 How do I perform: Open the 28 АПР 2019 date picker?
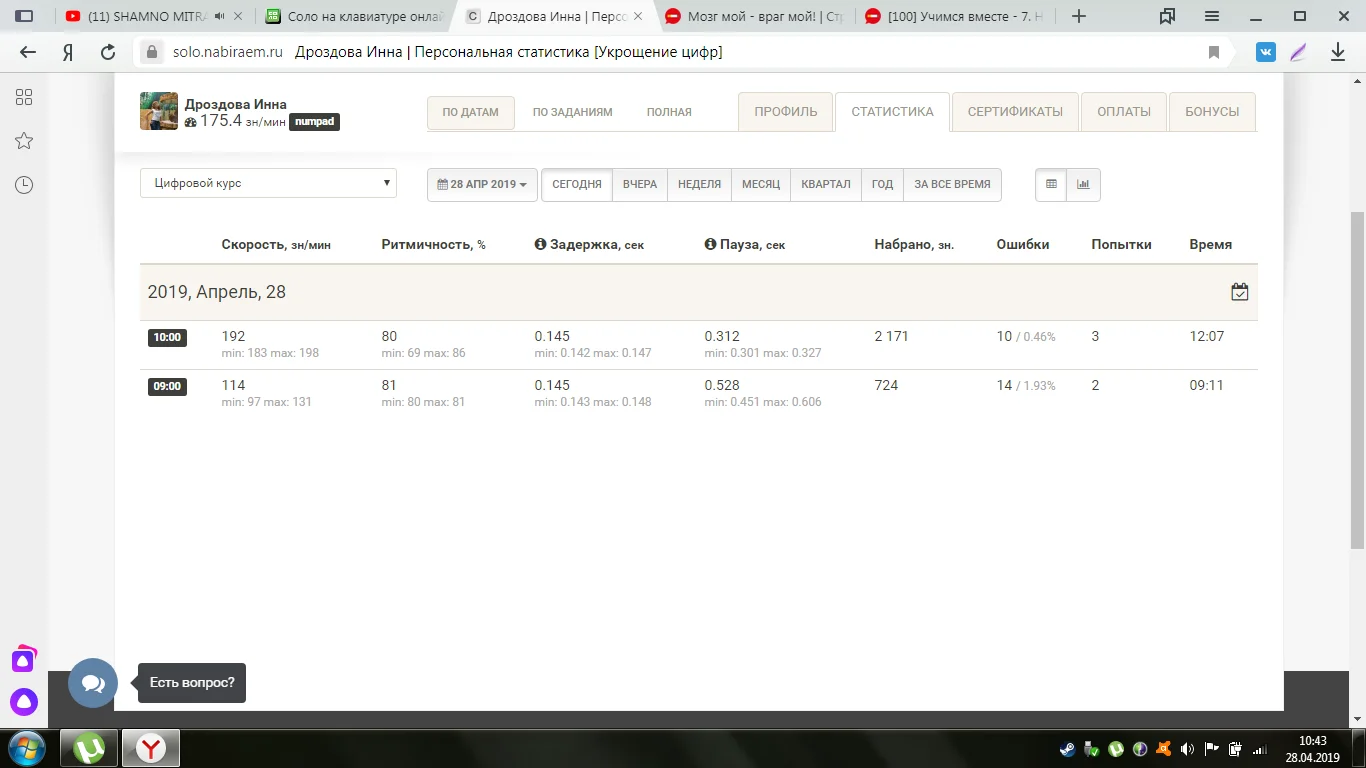(482, 185)
